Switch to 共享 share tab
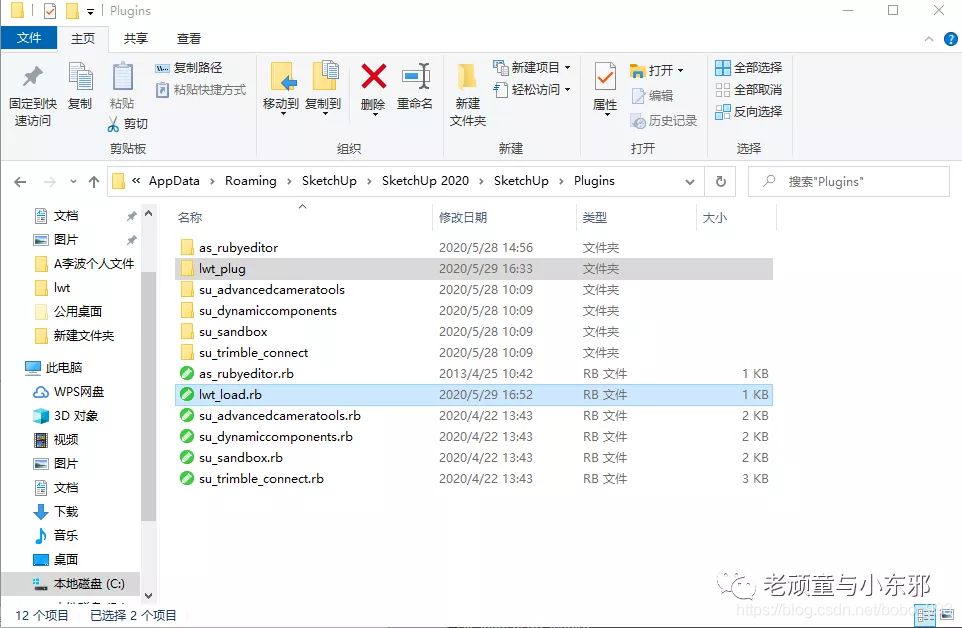This screenshot has height=628, width=962. (x=136, y=39)
